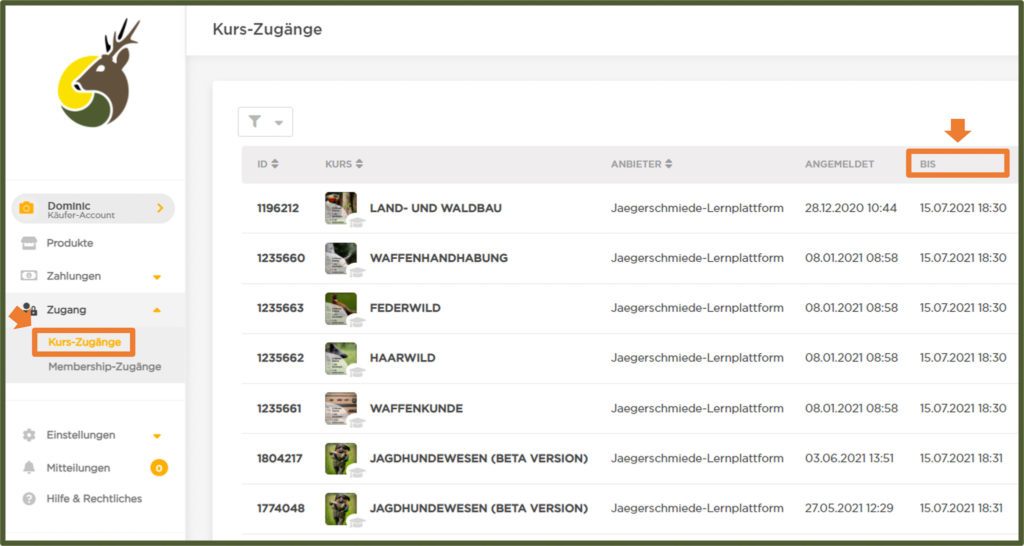This screenshot has width=1024, height=546.
Task: Click the Kurs-Zugänge page title
Action: point(267,29)
